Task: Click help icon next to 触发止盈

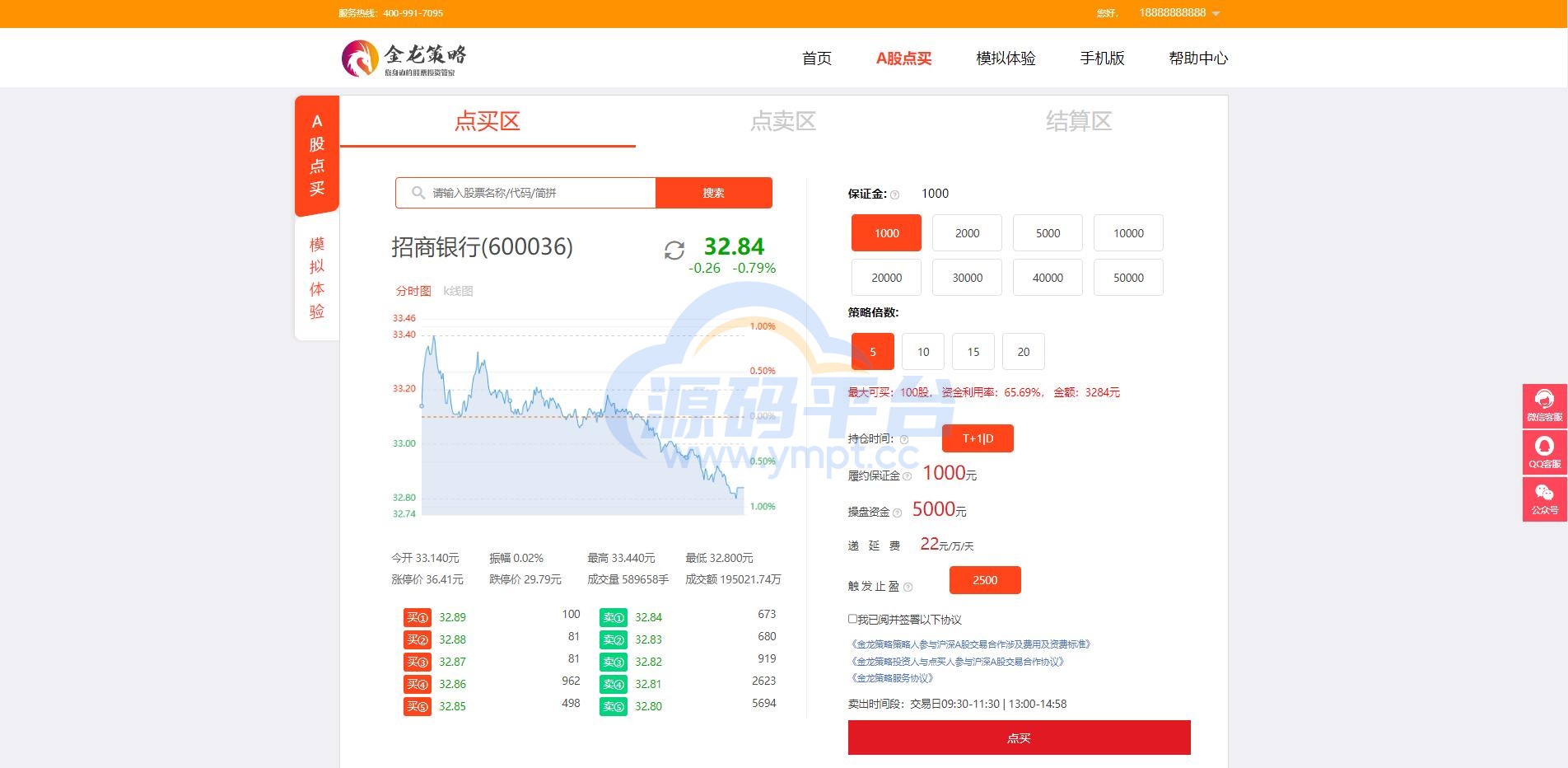Action: 908,588
